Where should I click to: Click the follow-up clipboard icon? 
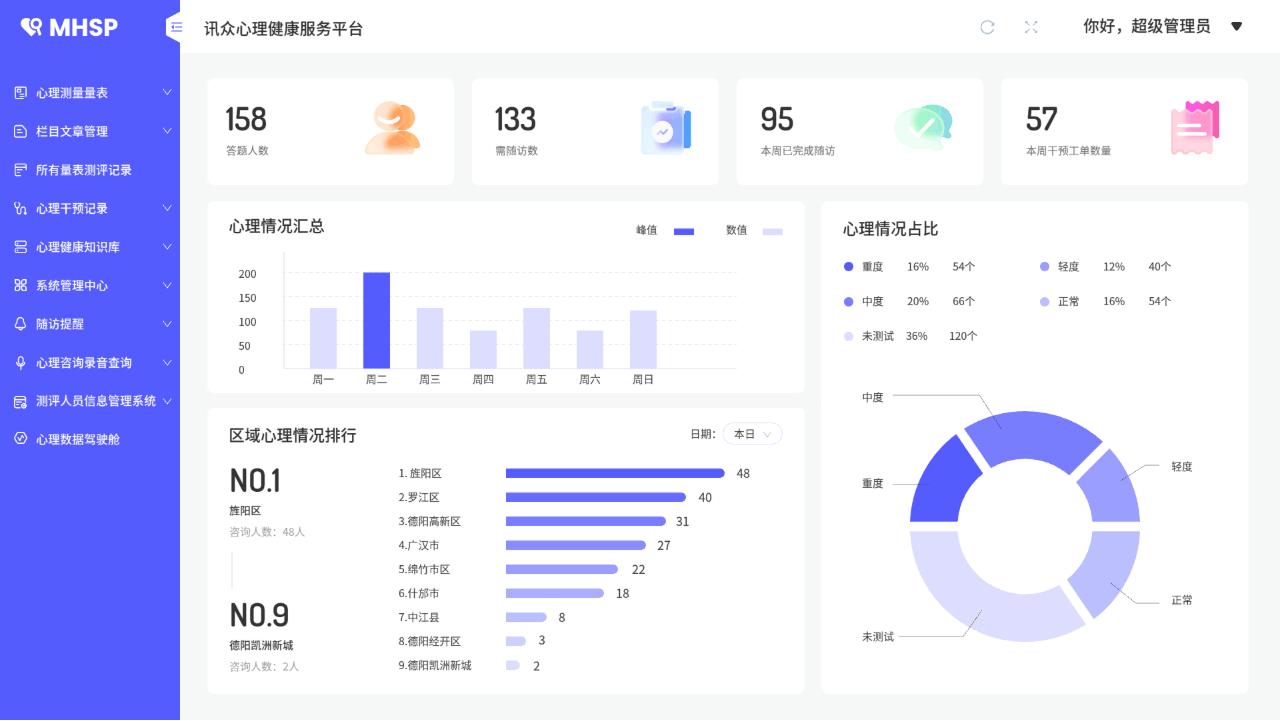[665, 129]
